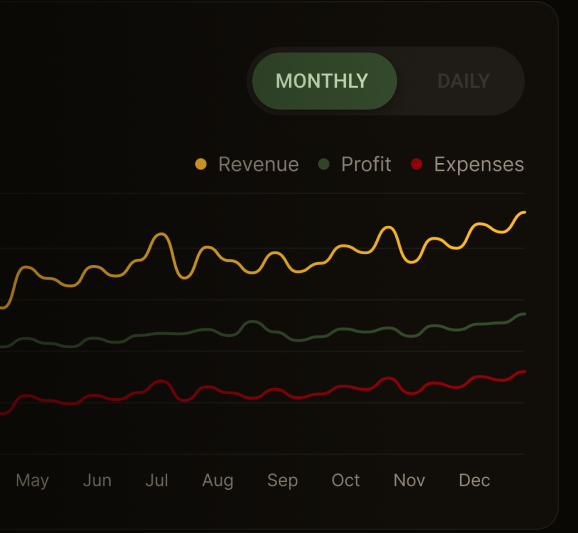
Task: Click the Aug axis label
Action: coord(218,481)
